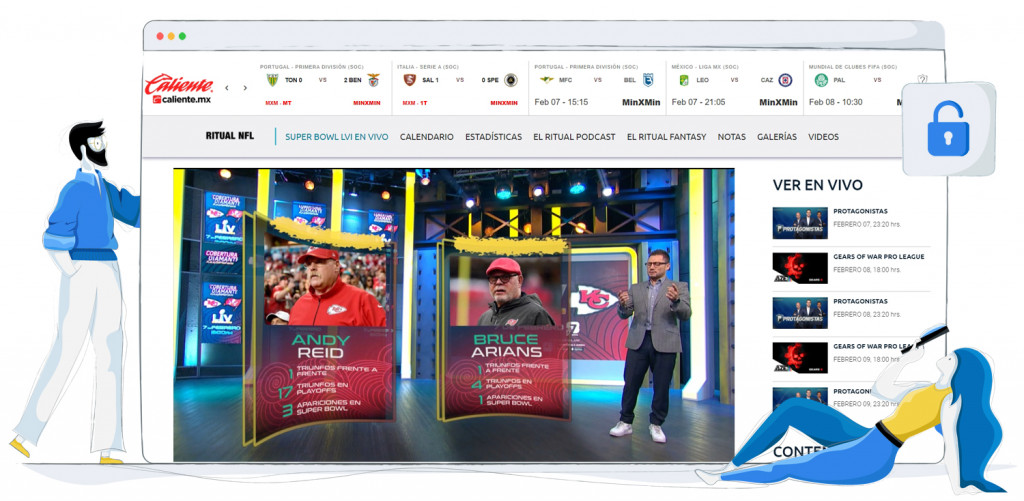Image resolution: width=1024 pixels, height=501 pixels.
Task: Select the SPE team crest
Action: (x=511, y=80)
